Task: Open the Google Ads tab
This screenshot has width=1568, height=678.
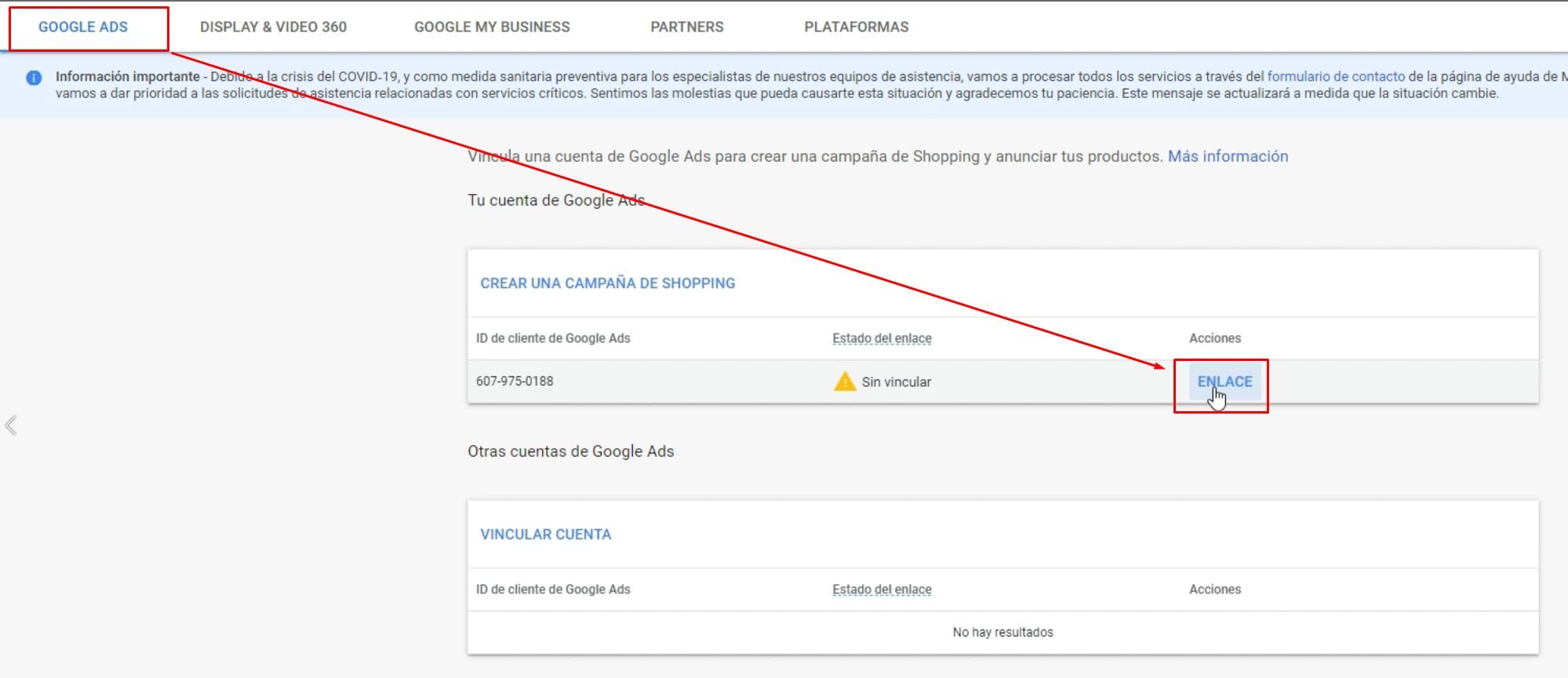Action: tap(83, 27)
